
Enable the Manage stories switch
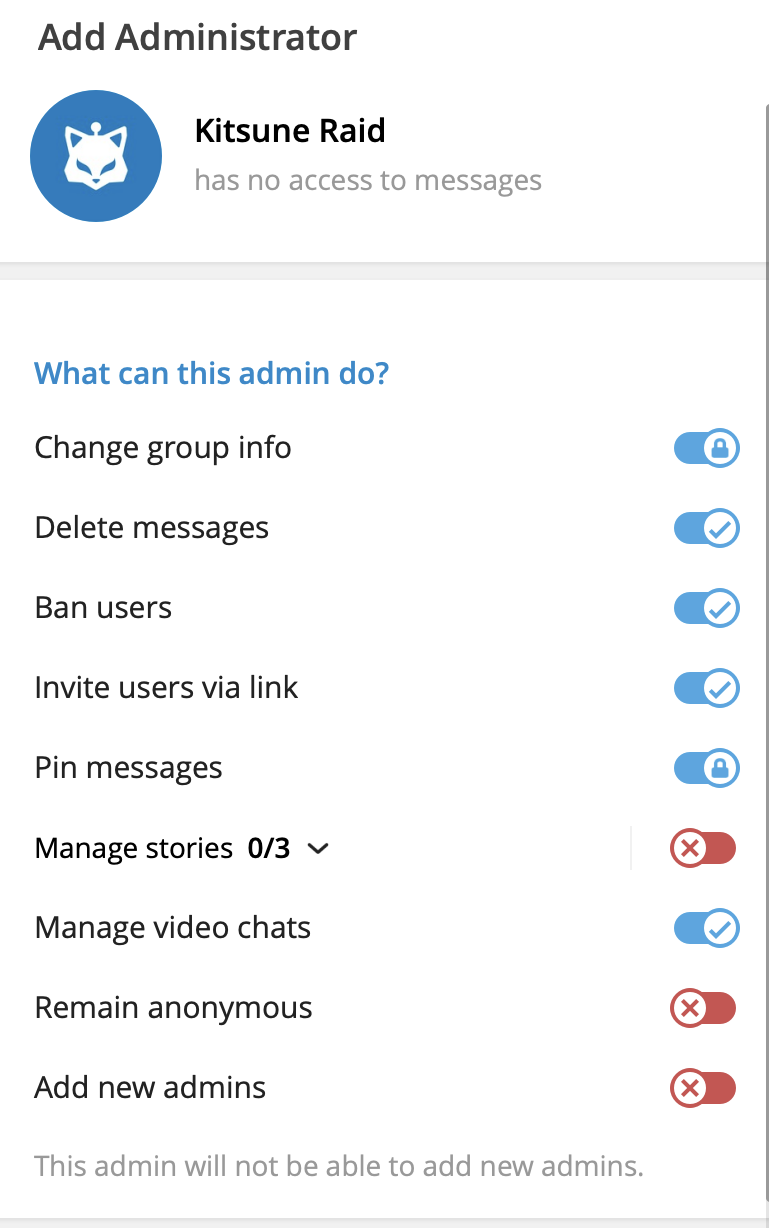pyautogui.click(x=703, y=849)
